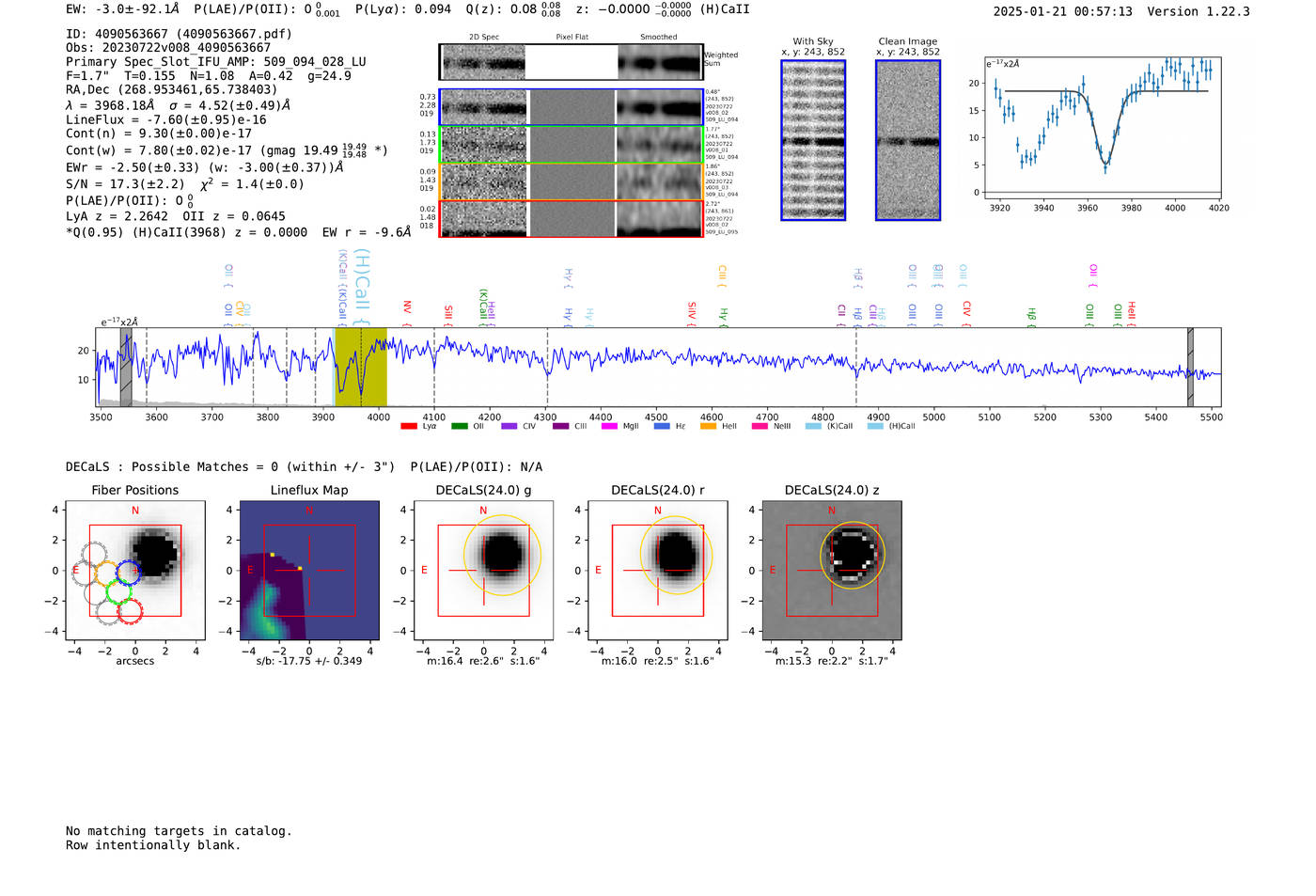
Task: Select the s/b: -17.75 +/- 0.349 caption
Action: pyautogui.click(x=309, y=661)
